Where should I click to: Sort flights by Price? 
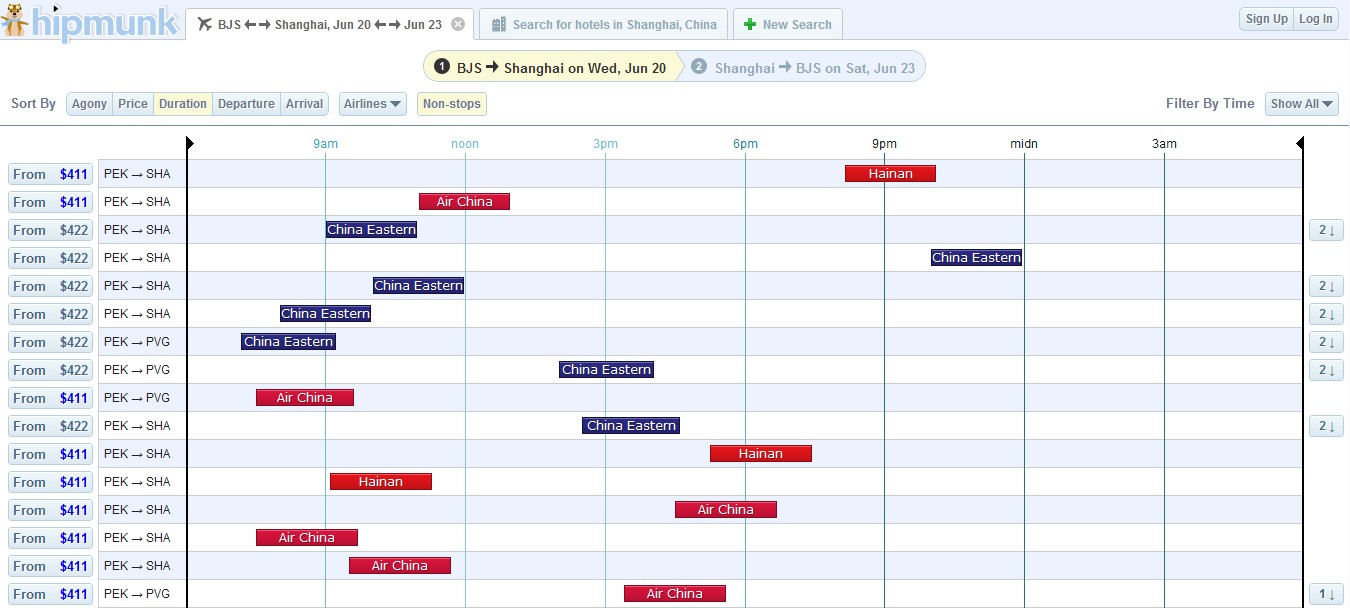133,104
